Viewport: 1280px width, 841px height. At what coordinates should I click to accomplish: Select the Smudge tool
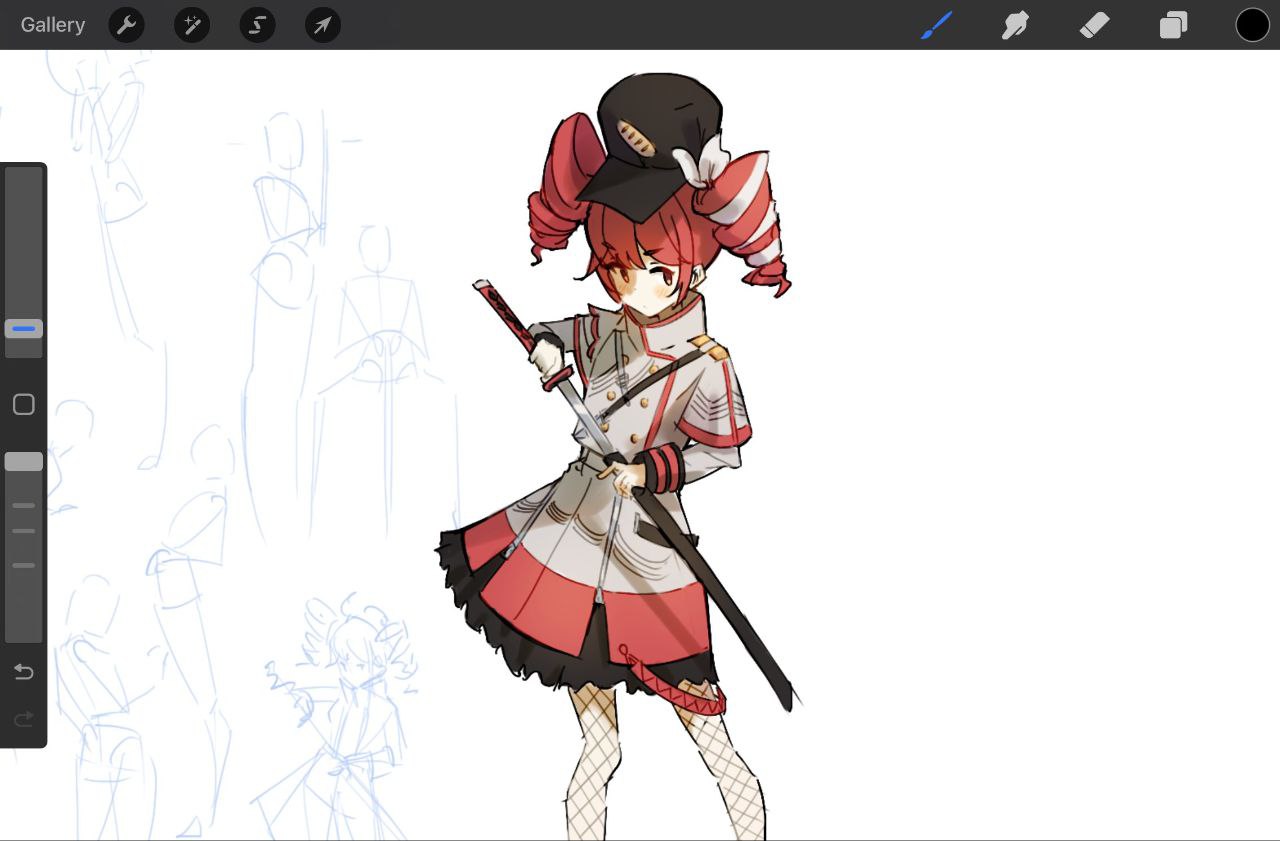click(x=1015, y=25)
